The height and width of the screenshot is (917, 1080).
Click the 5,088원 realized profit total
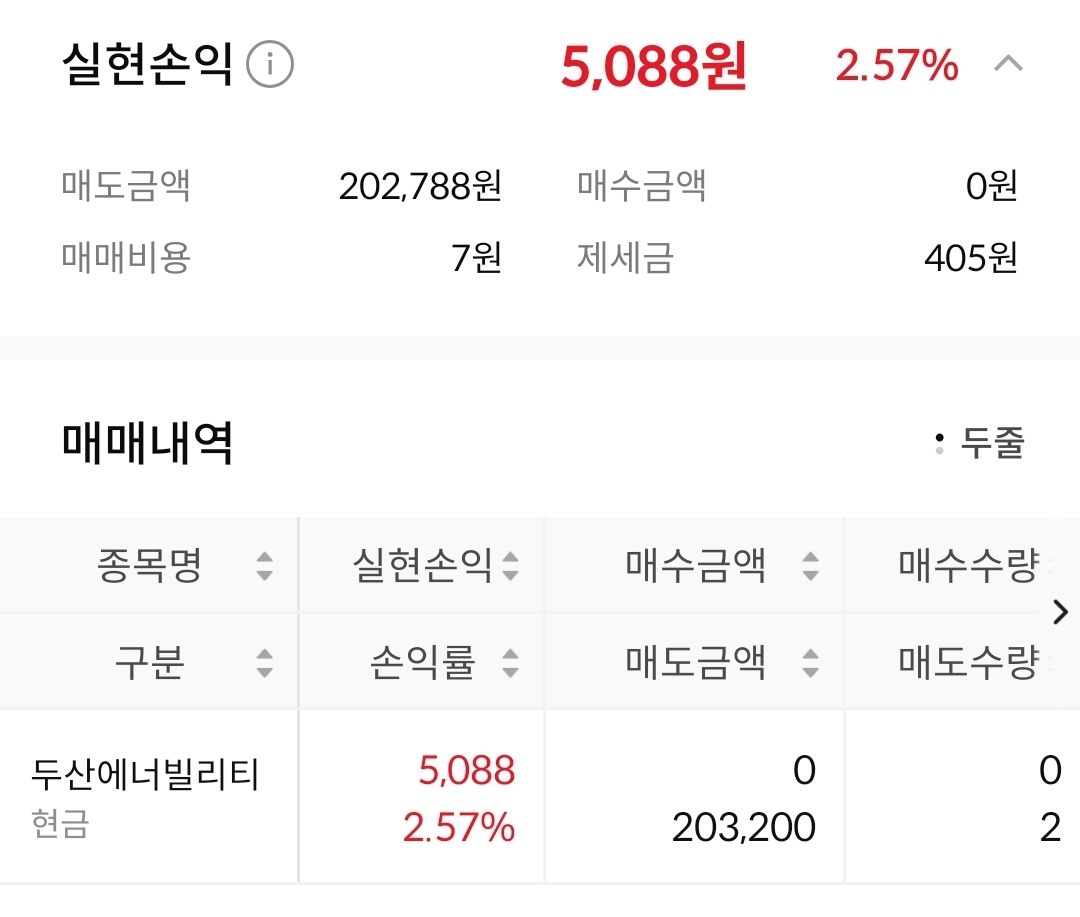(653, 67)
